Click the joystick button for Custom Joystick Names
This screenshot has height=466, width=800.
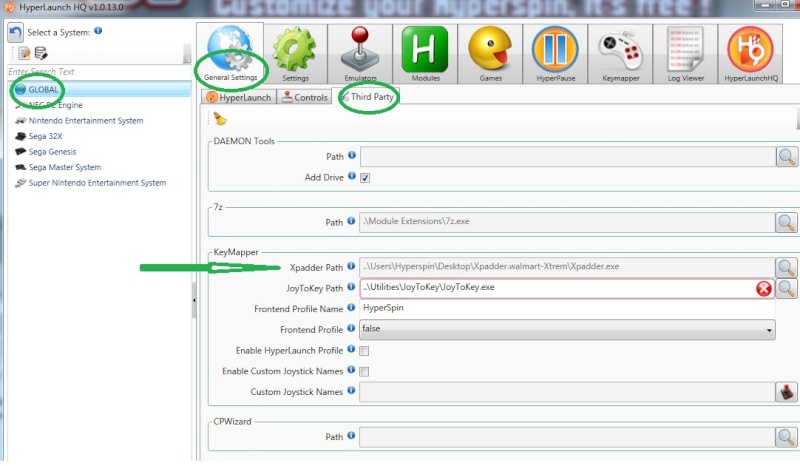[x=786, y=392]
